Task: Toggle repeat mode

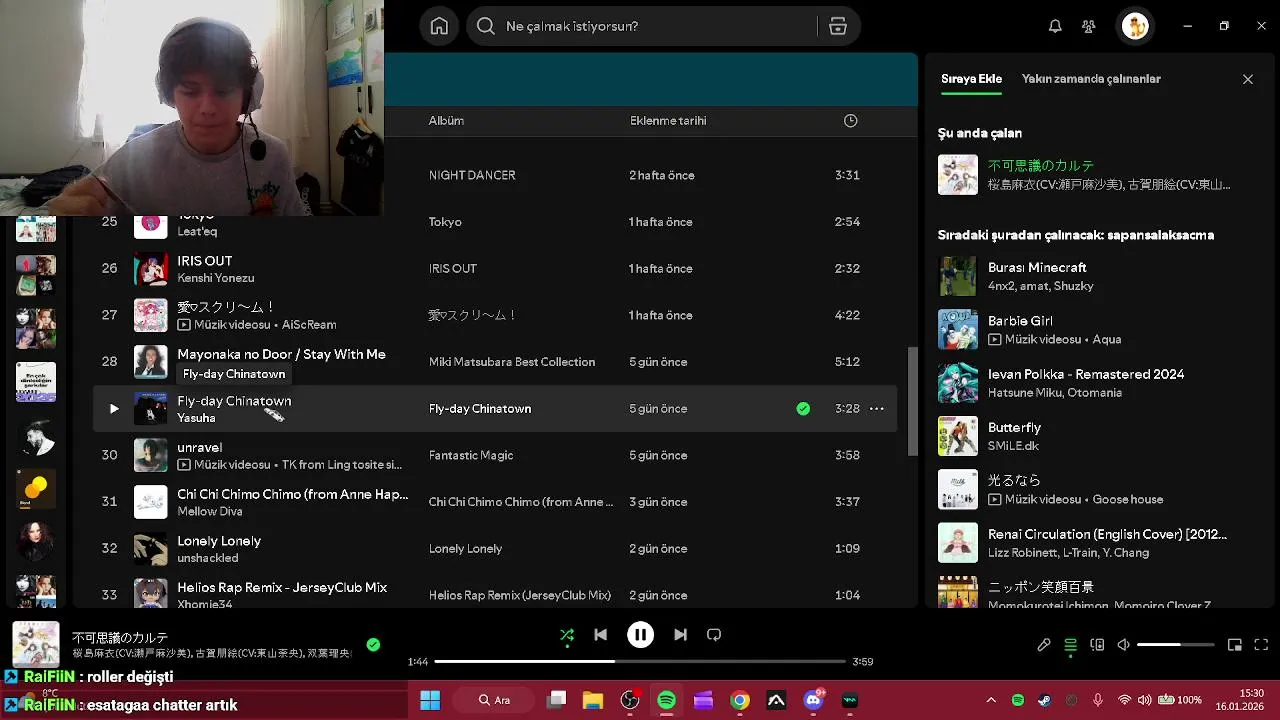Action: [714, 634]
